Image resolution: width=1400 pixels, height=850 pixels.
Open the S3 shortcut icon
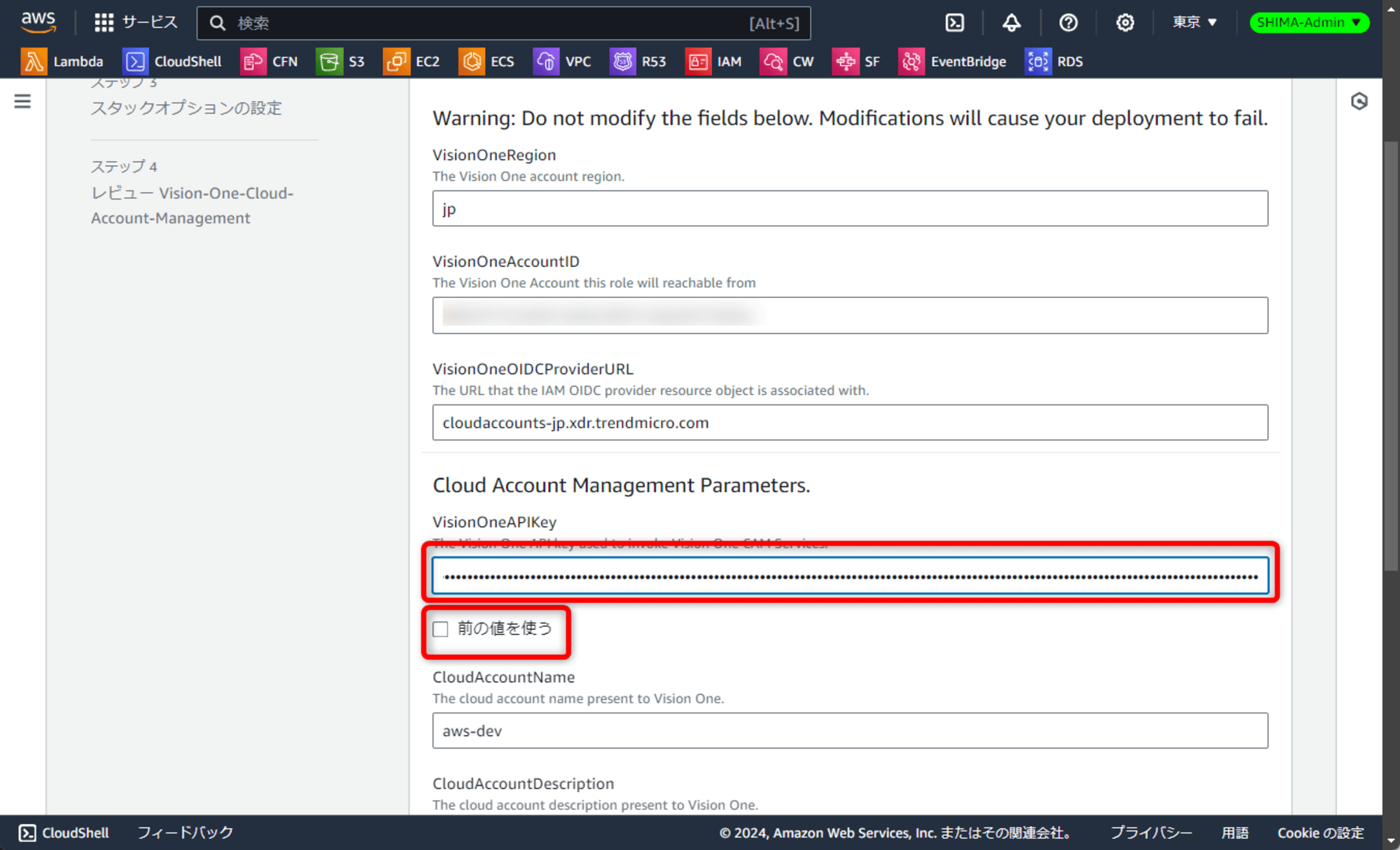point(329,62)
